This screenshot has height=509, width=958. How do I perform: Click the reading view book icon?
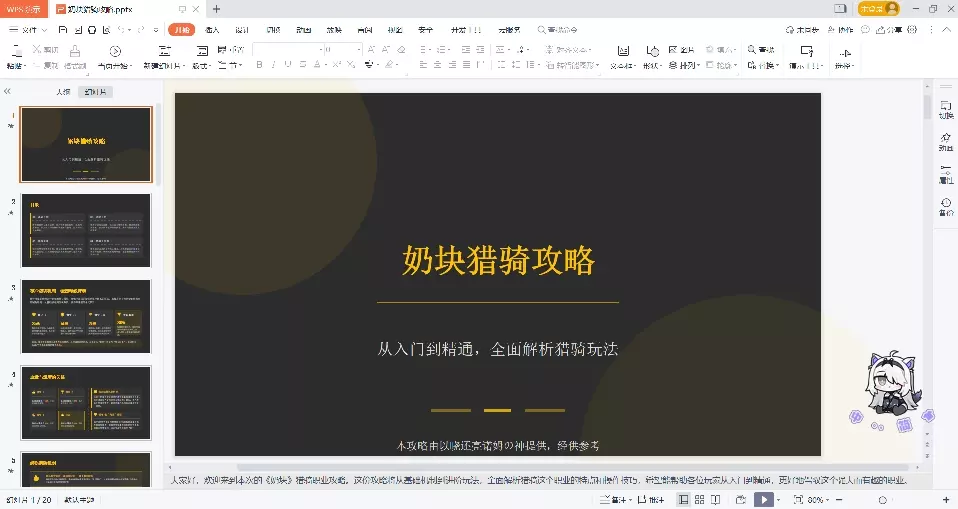click(x=715, y=500)
